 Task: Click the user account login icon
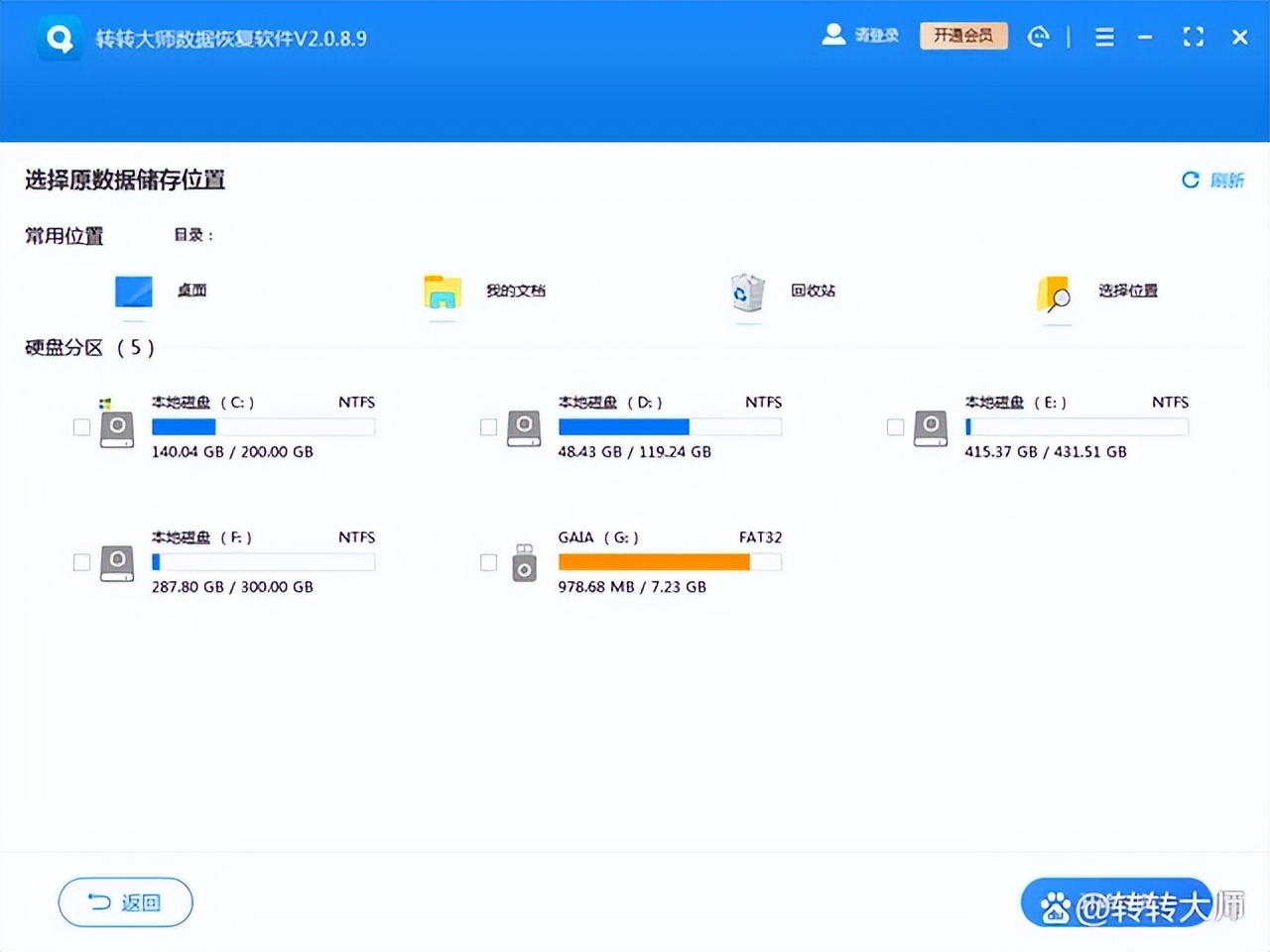coord(833,34)
